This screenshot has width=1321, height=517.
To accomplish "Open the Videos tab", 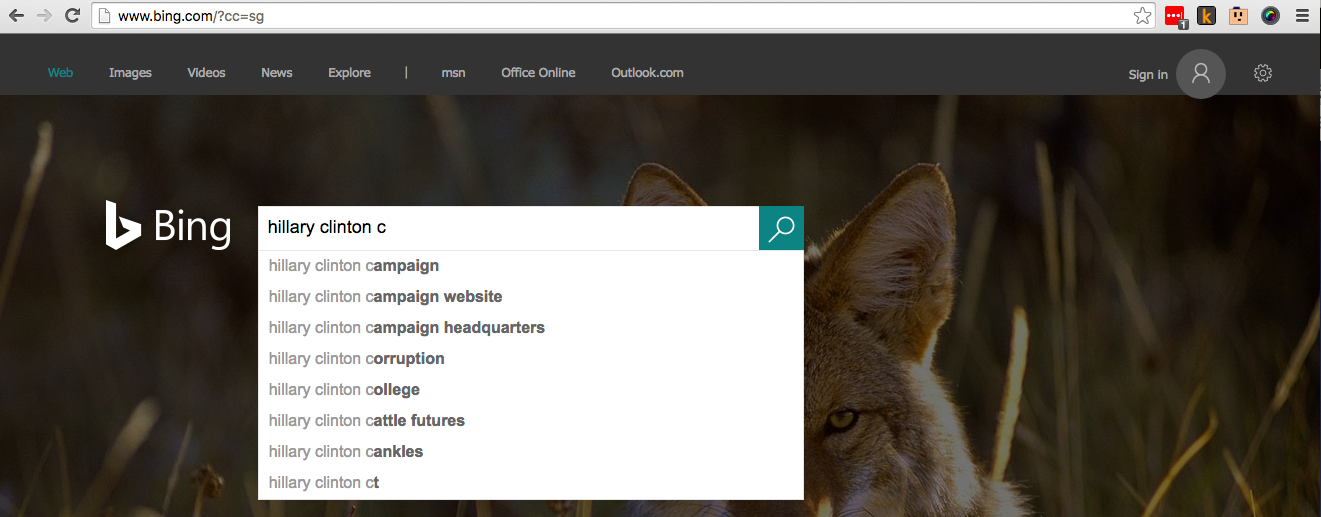I will (206, 73).
